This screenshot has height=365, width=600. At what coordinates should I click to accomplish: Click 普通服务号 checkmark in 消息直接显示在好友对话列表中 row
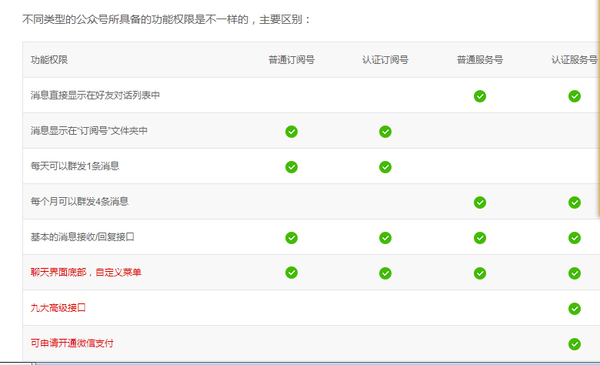(480, 96)
